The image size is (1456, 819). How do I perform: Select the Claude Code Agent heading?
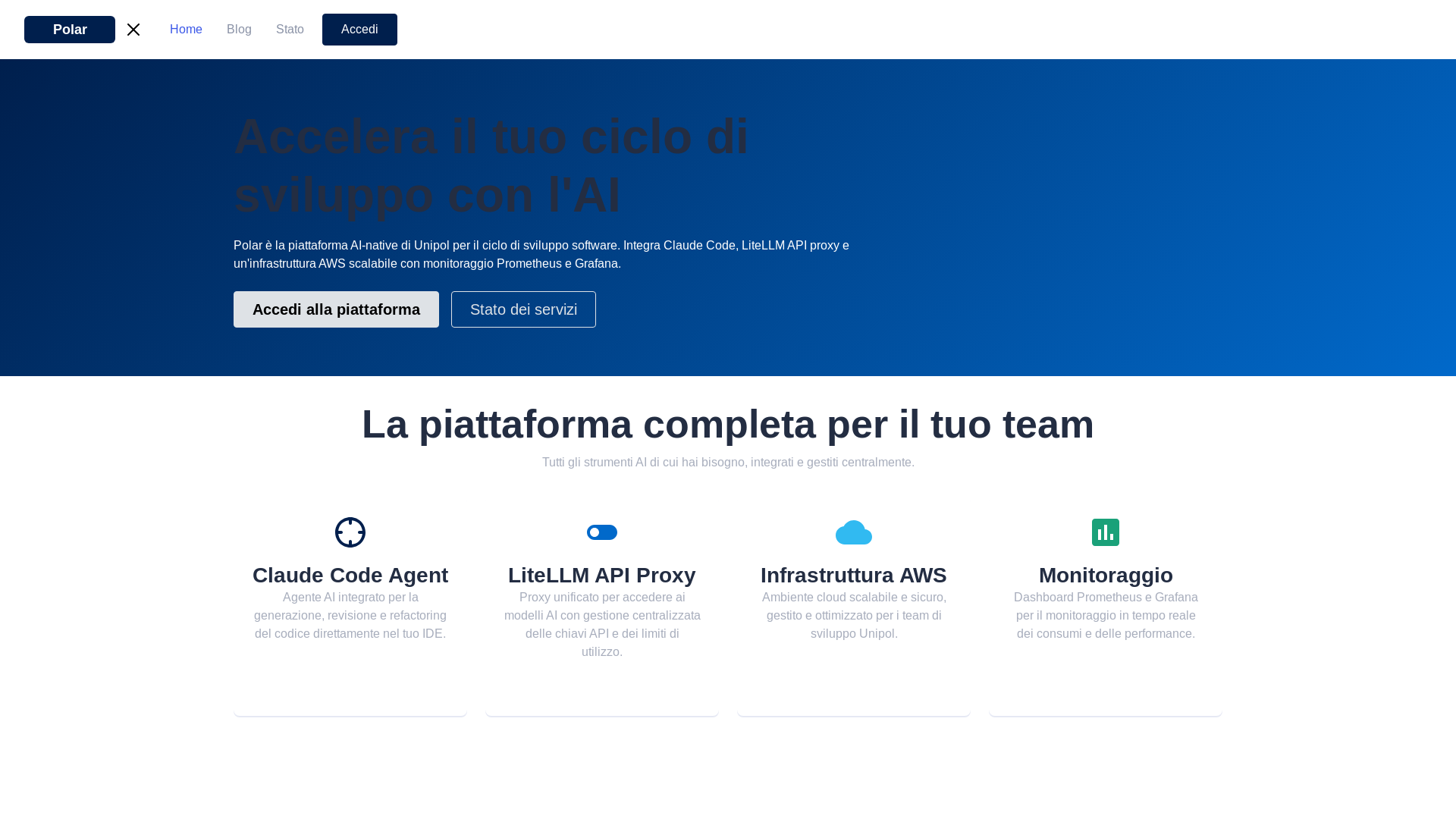point(350,576)
